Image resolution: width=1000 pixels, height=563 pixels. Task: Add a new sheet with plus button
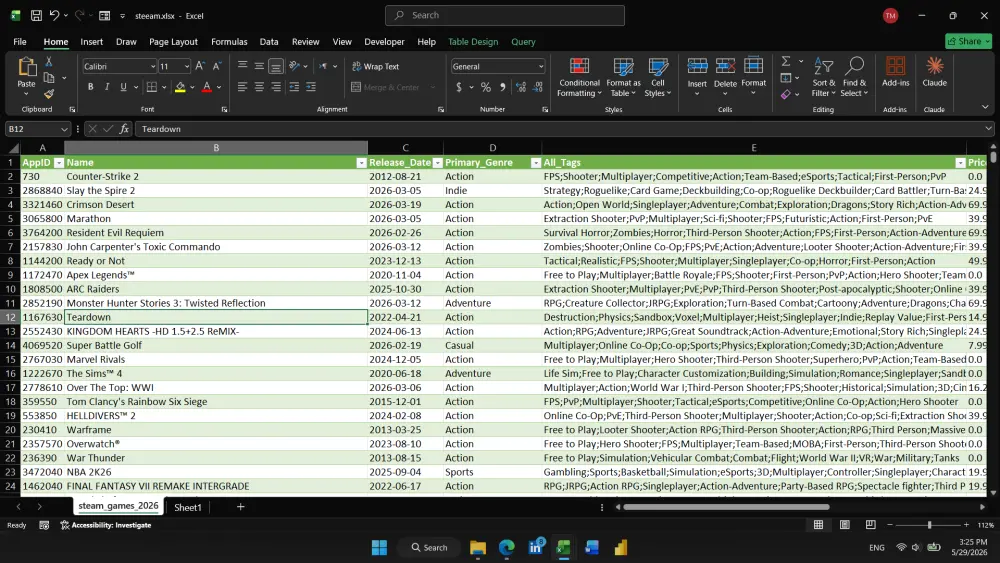(240, 506)
